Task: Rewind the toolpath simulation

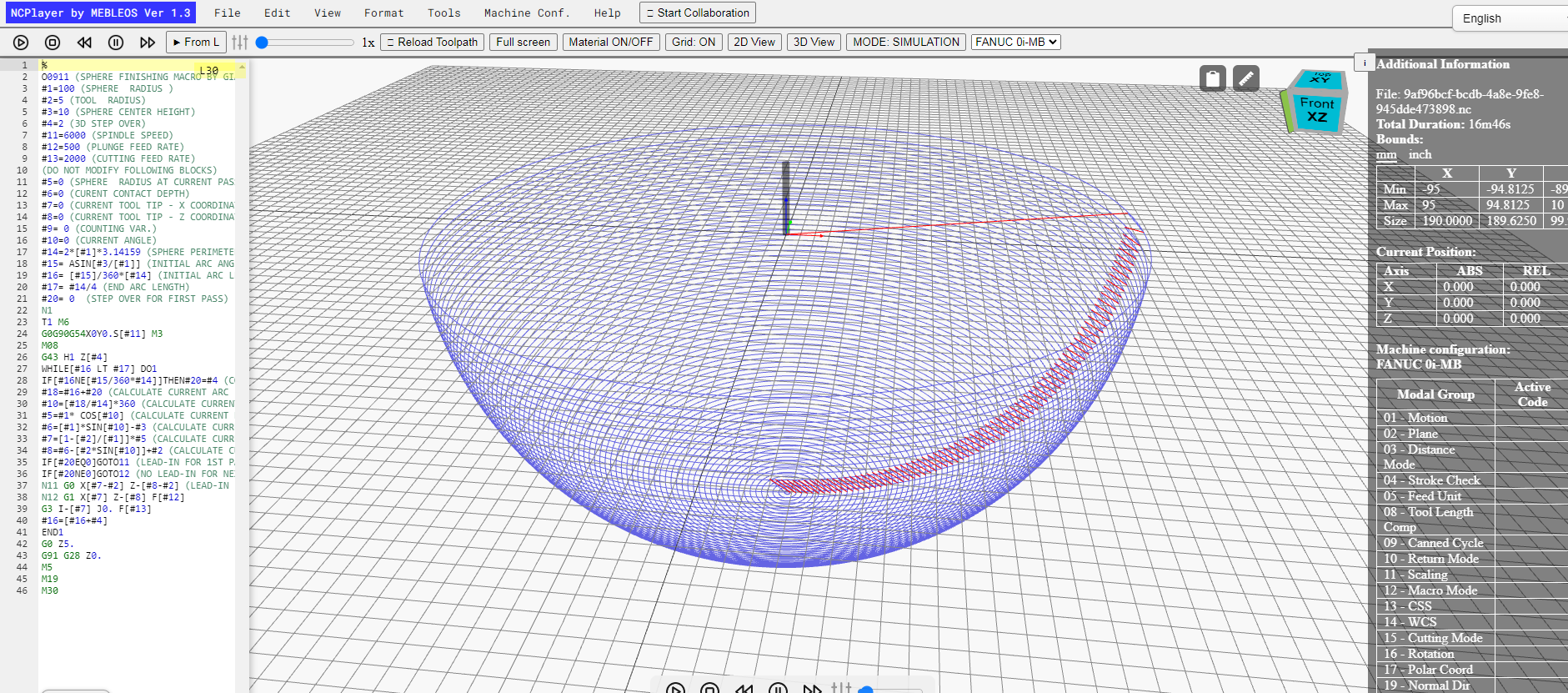Action: 84,43
